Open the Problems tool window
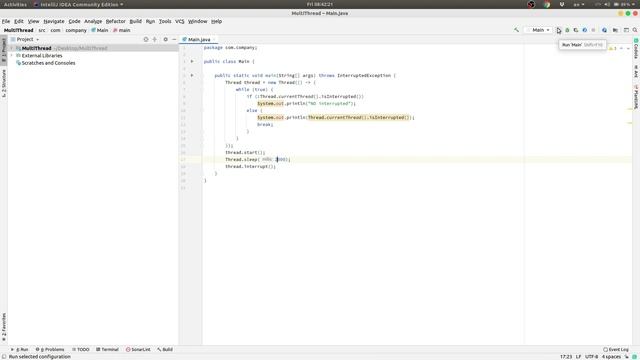The width and height of the screenshot is (640, 360). coord(50,349)
